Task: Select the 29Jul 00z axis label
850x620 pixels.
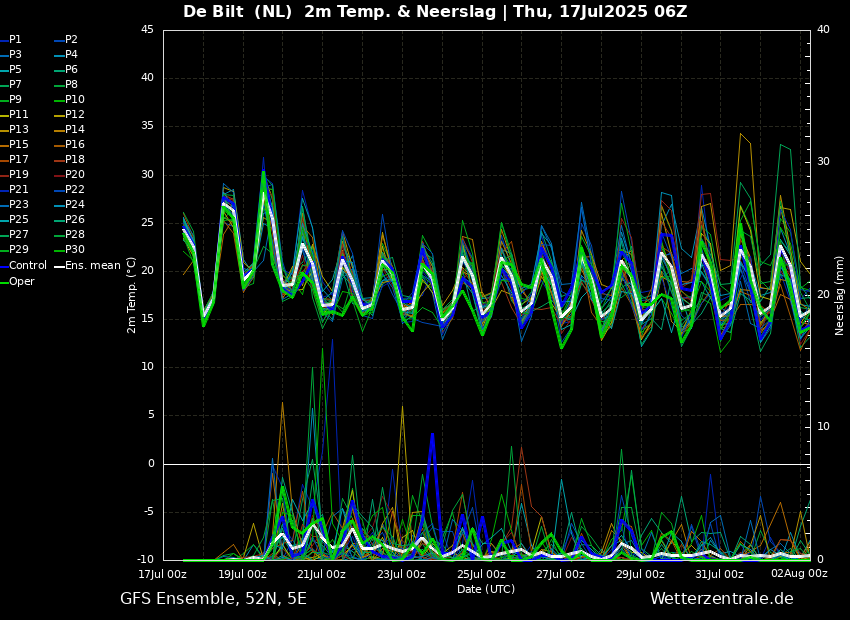Action: pos(640,574)
